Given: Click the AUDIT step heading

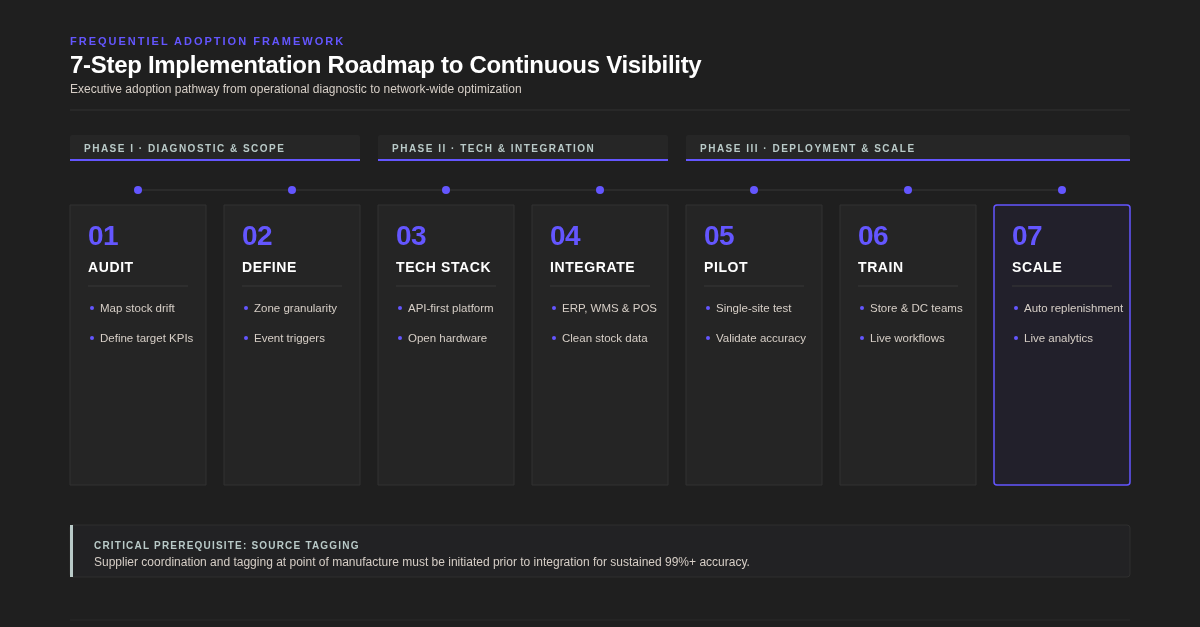Looking at the screenshot, I should [x=111, y=267].
